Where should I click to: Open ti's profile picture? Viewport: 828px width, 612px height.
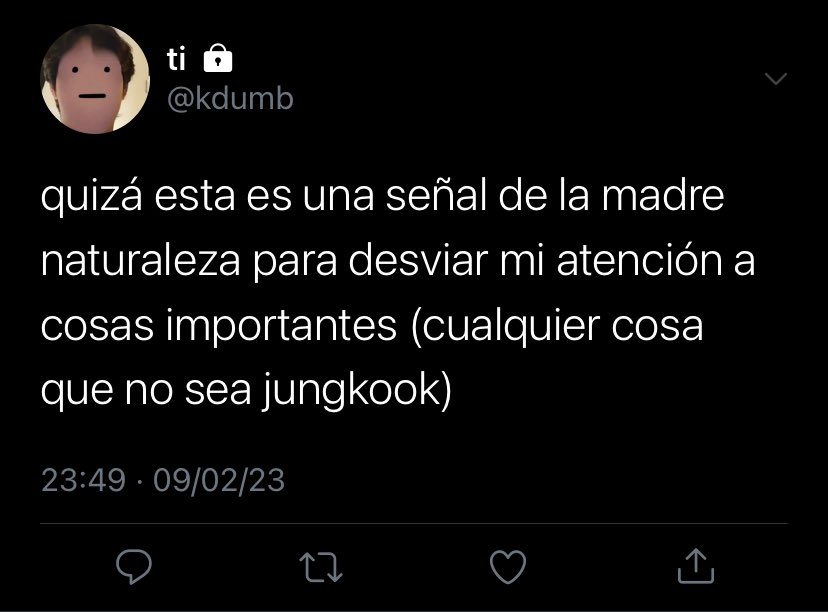click(x=95, y=79)
